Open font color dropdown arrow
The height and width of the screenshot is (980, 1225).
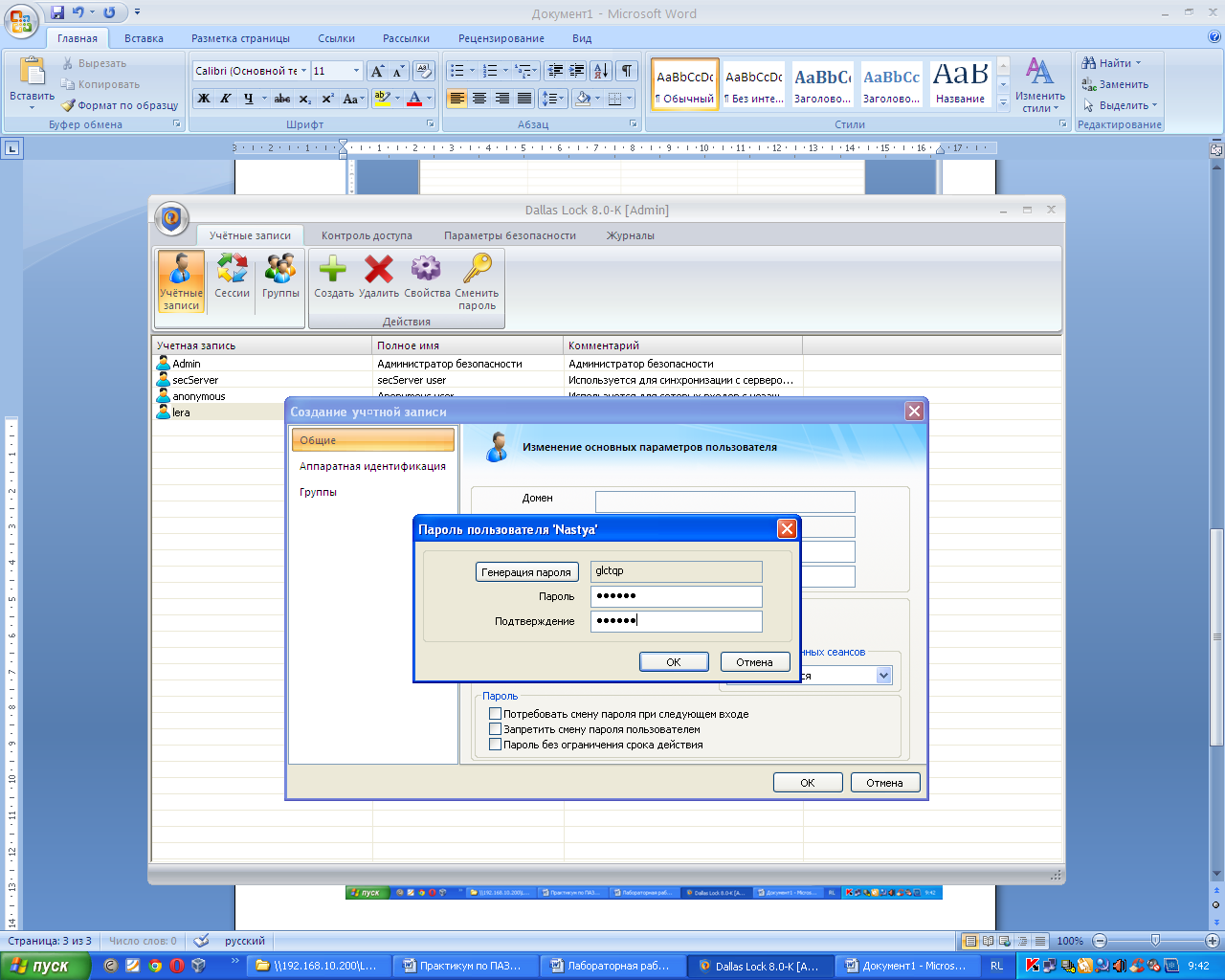[429, 99]
